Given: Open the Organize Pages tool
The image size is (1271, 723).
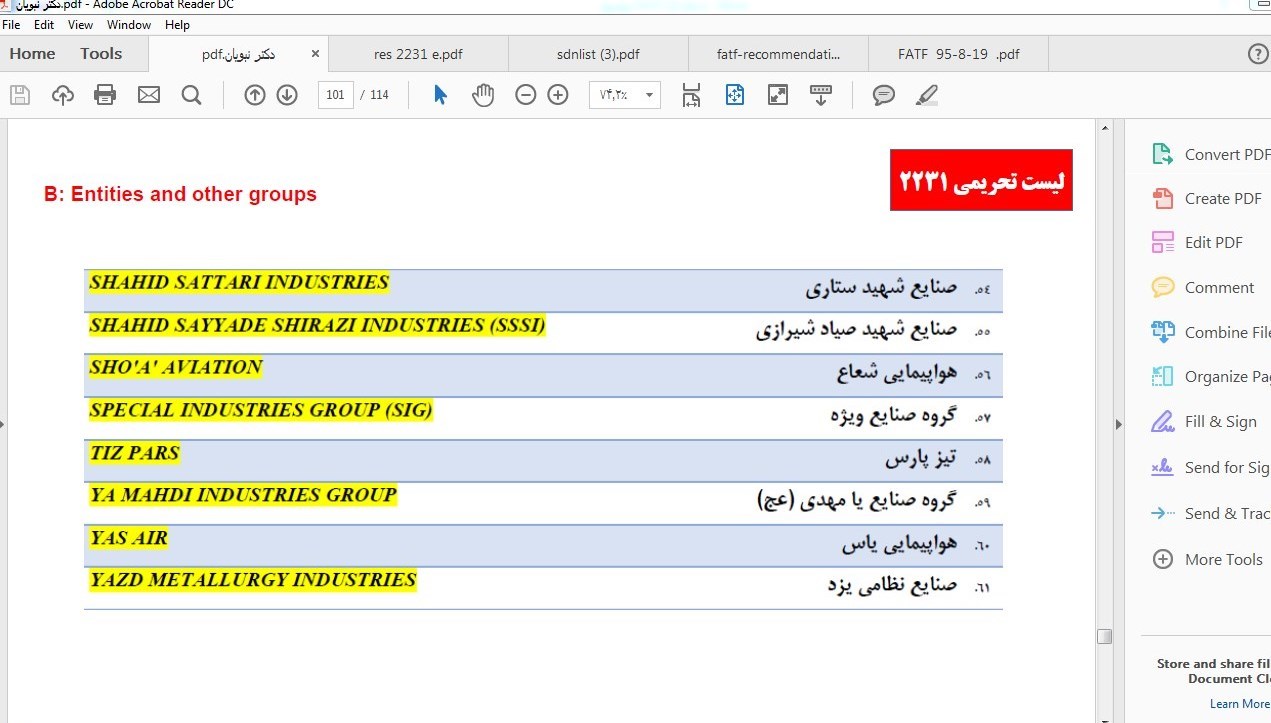Looking at the screenshot, I should click(x=1210, y=376).
